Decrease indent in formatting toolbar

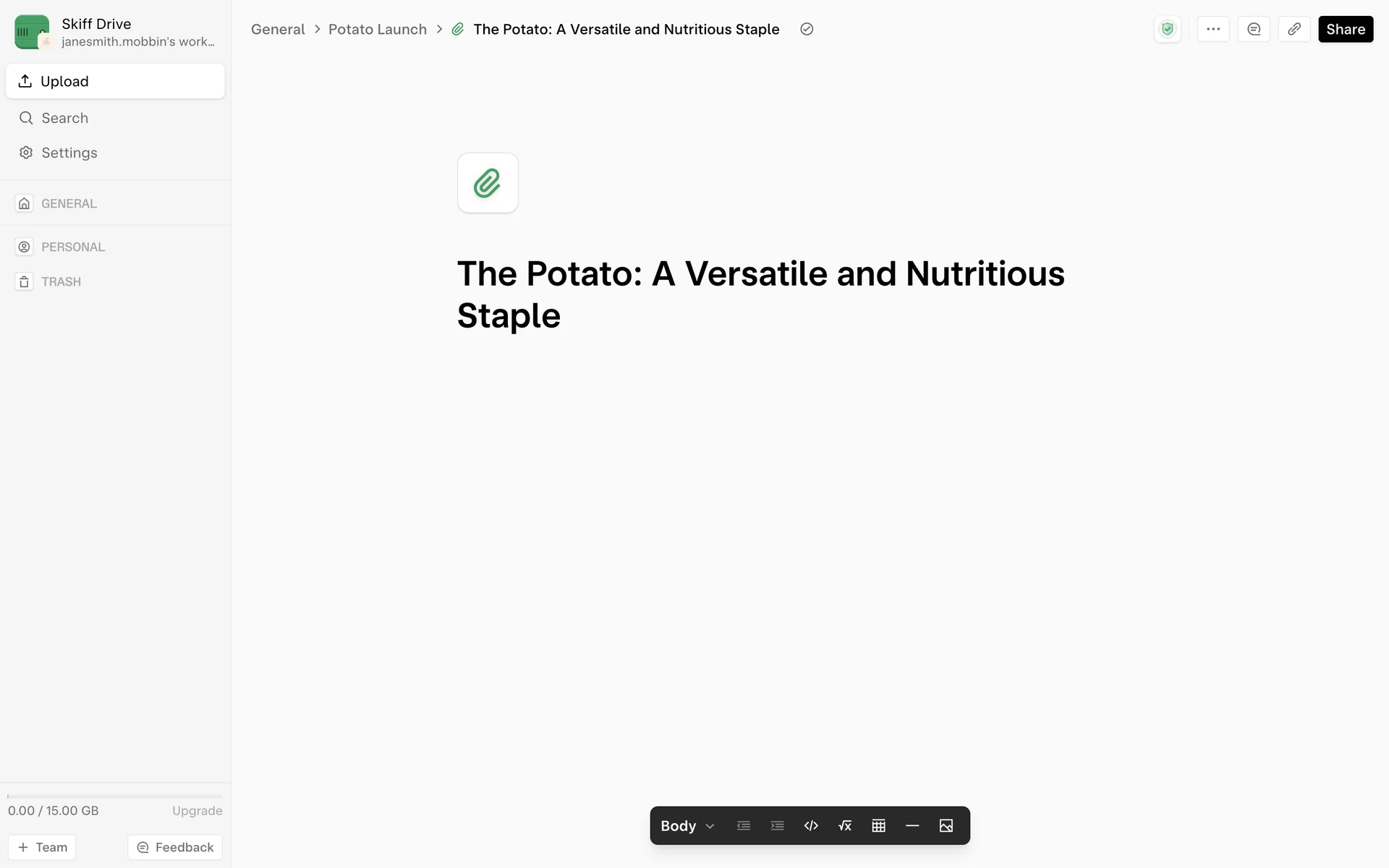pos(743,825)
